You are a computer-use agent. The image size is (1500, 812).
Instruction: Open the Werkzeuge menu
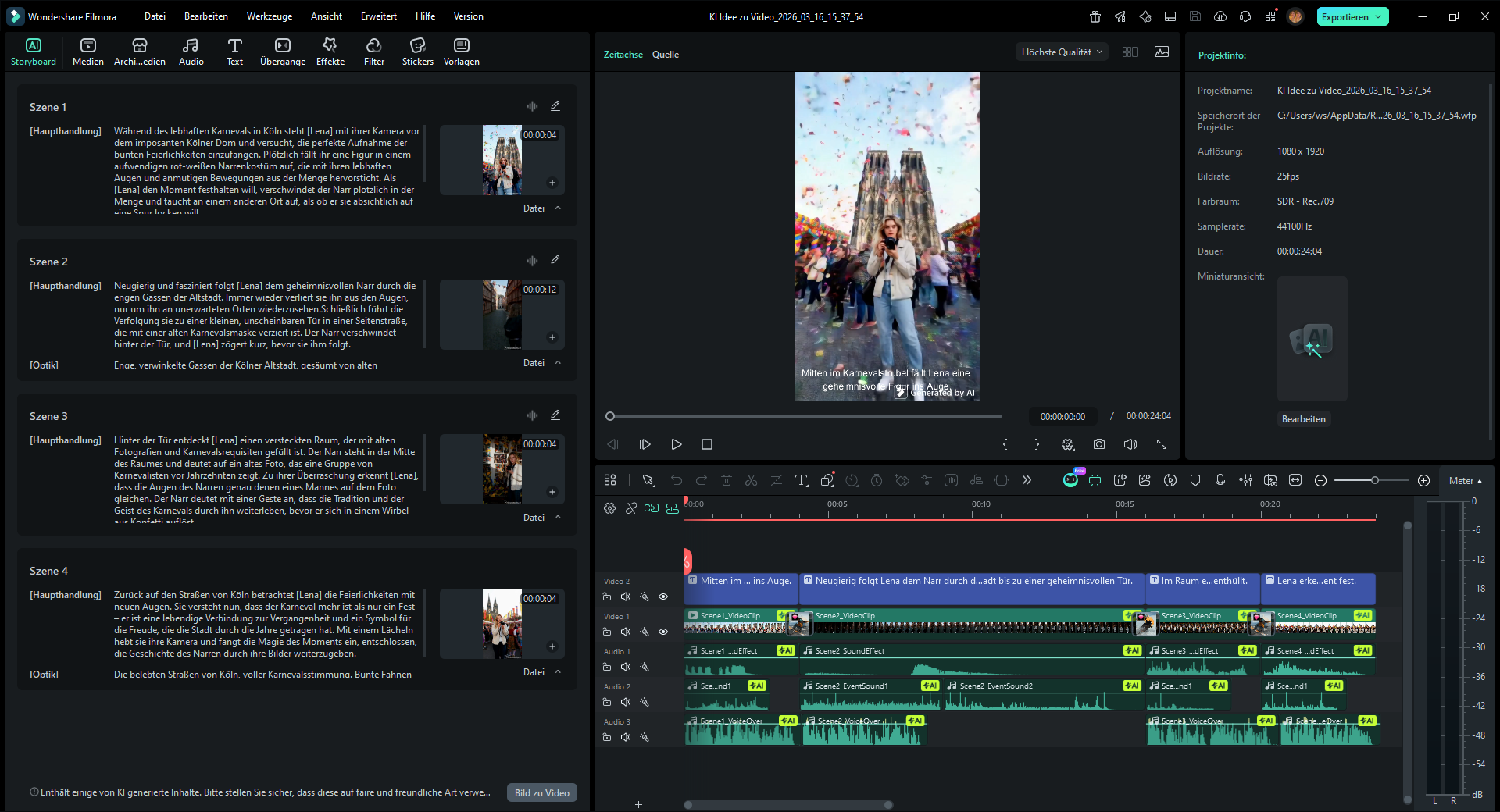[269, 16]
